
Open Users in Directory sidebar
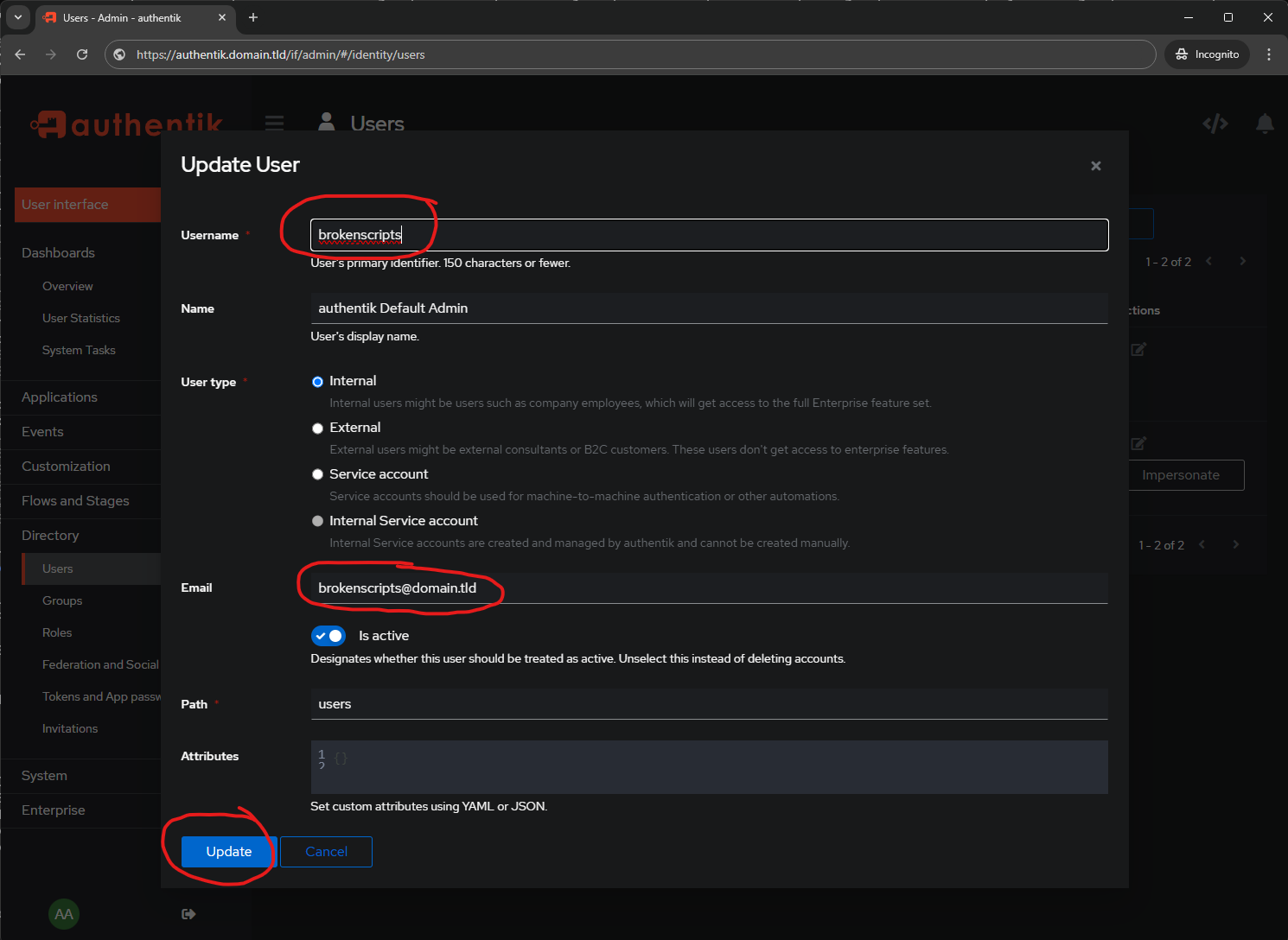point(92,569)
